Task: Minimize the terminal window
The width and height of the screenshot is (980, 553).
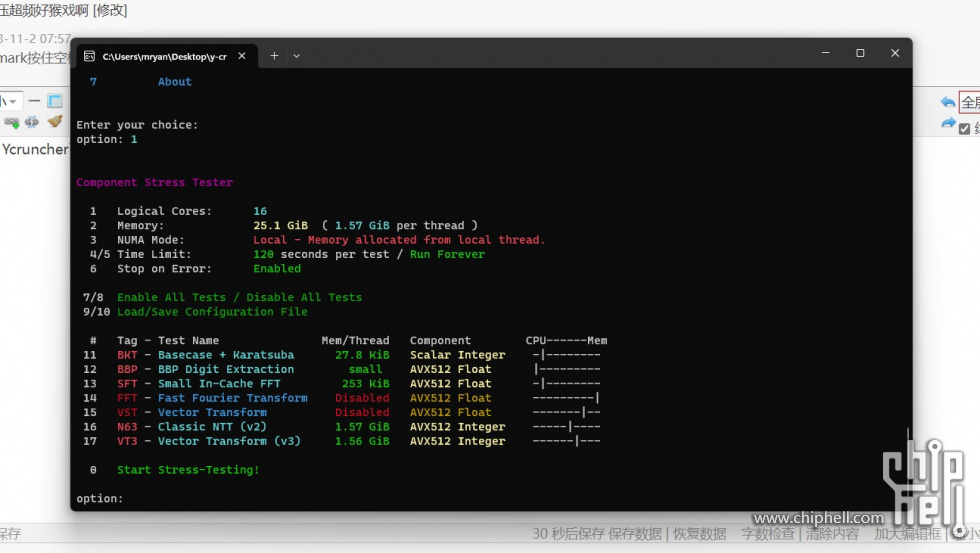Action: pyautogui.click(x=825, y=53)
